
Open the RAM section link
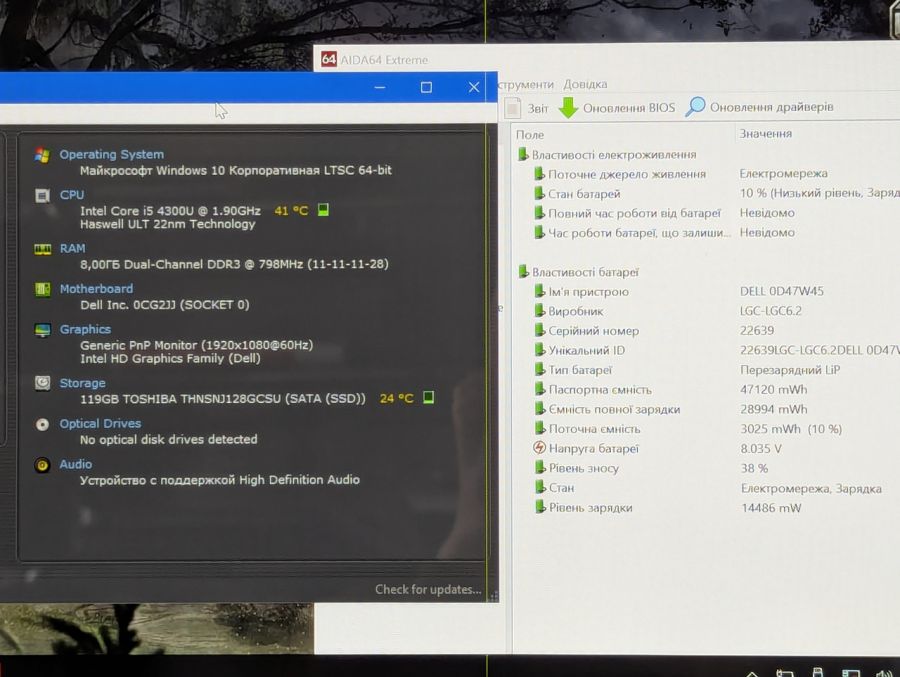click(x=72, y=249)
